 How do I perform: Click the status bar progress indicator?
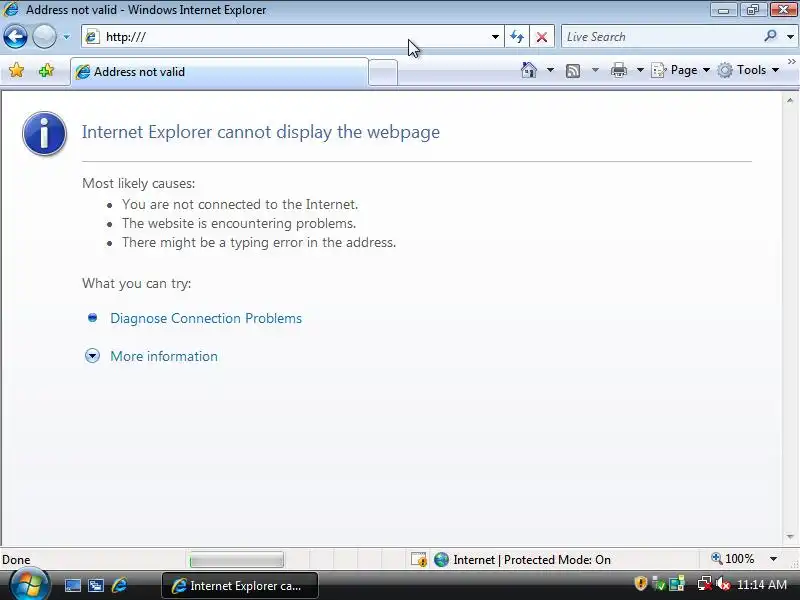coord(236,560)
